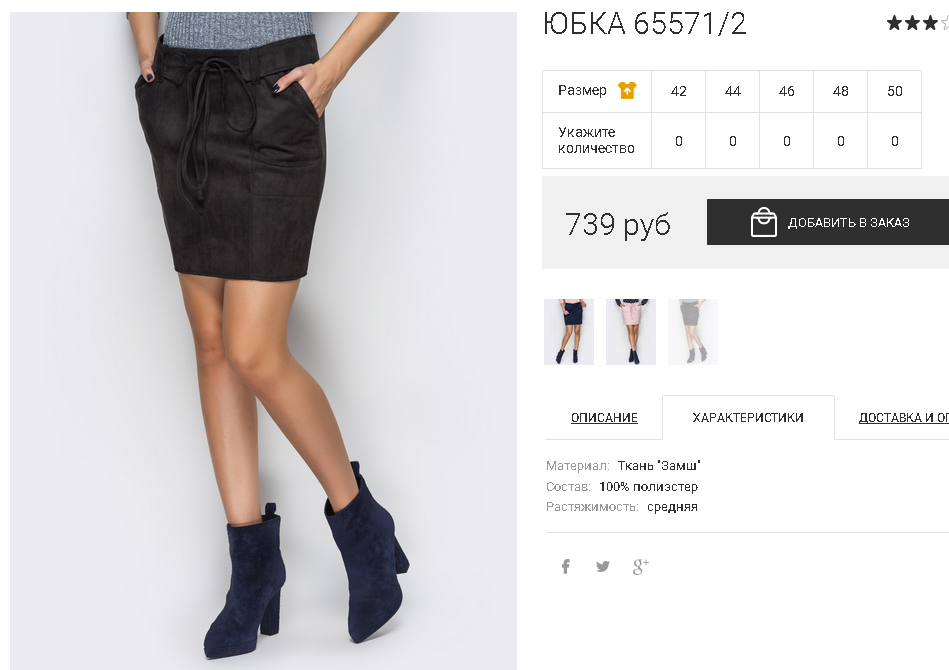The height and width of the screenshot is (670, 949).
Task: Select the grey skirt thumbnail
Action: tap(693, 332)
